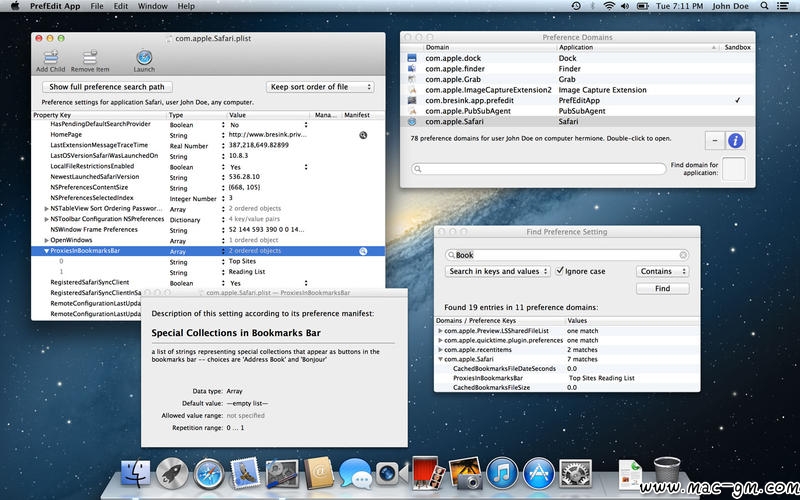Select PrefEditApp in the Application column
This screenshot has width=800, height=500.
(579, 101)
